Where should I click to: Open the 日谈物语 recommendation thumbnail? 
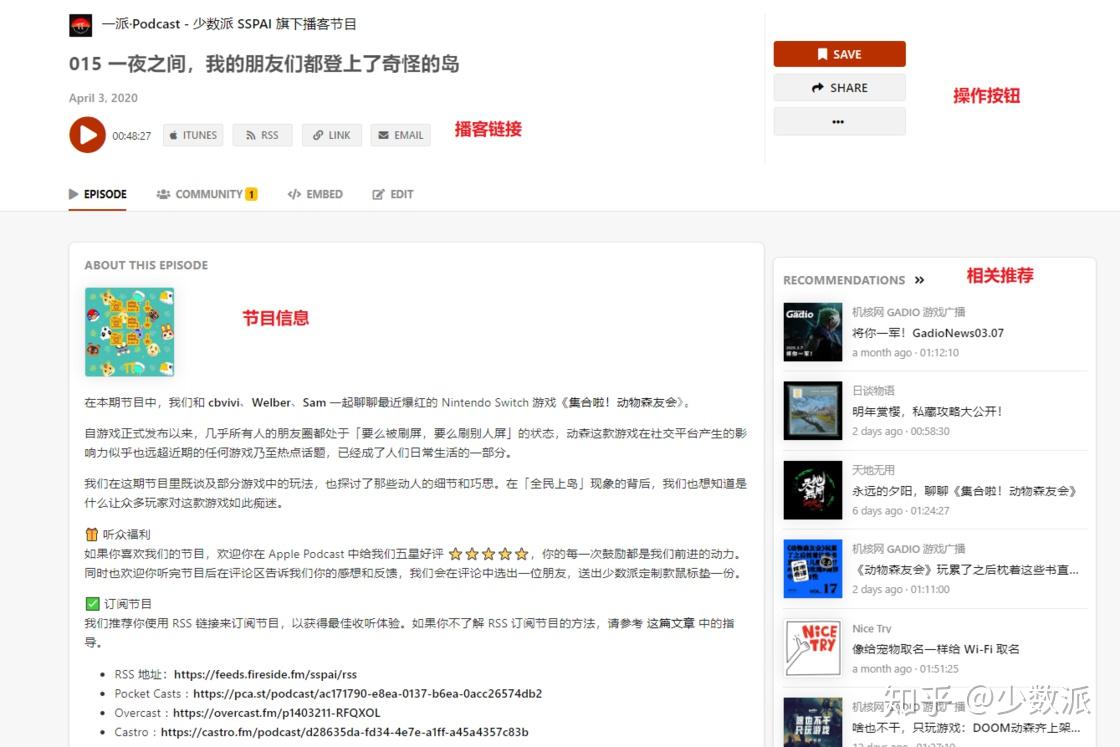click(x=813, y=411)
